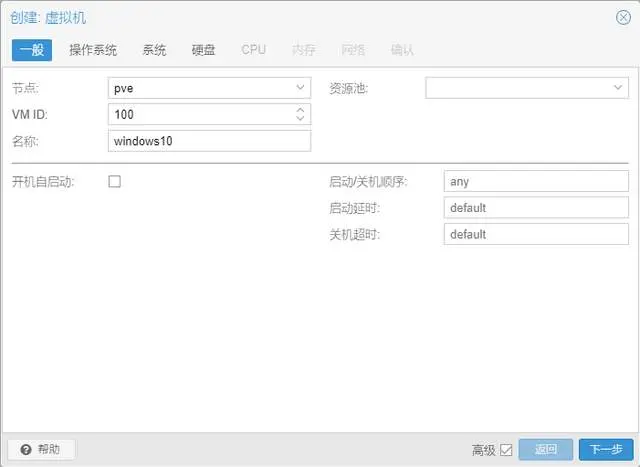Screen dimensions: 640x467
Task: Open the 帮助 help button
Action: (41, 449)
